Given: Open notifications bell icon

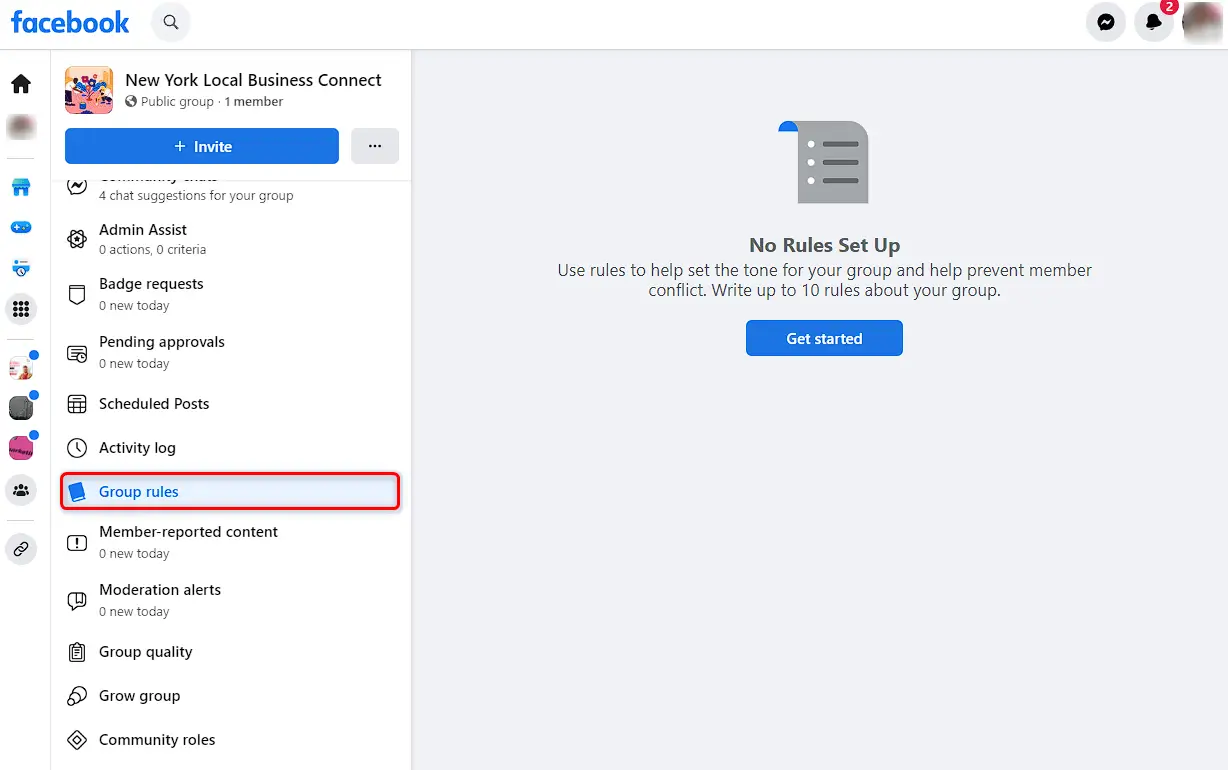Looking at the screenshot, I should pos(1154,22).
